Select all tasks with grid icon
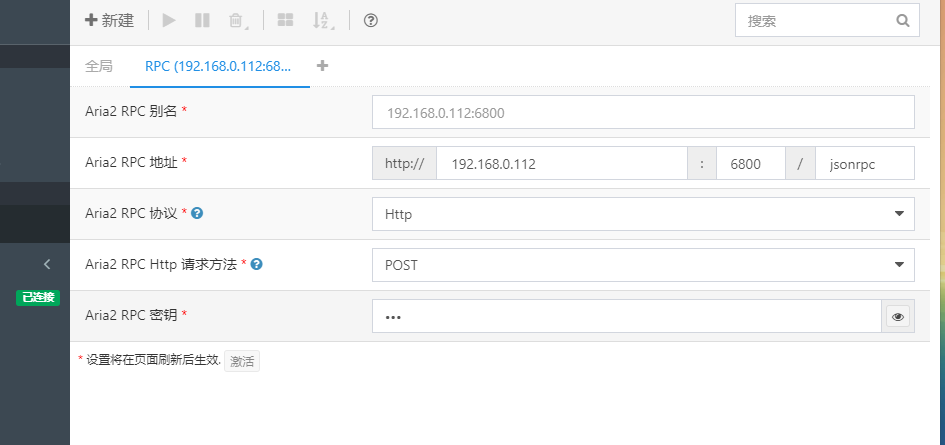Image resolution: width=945 pixels, height=445 pixels. coord(285,21)
